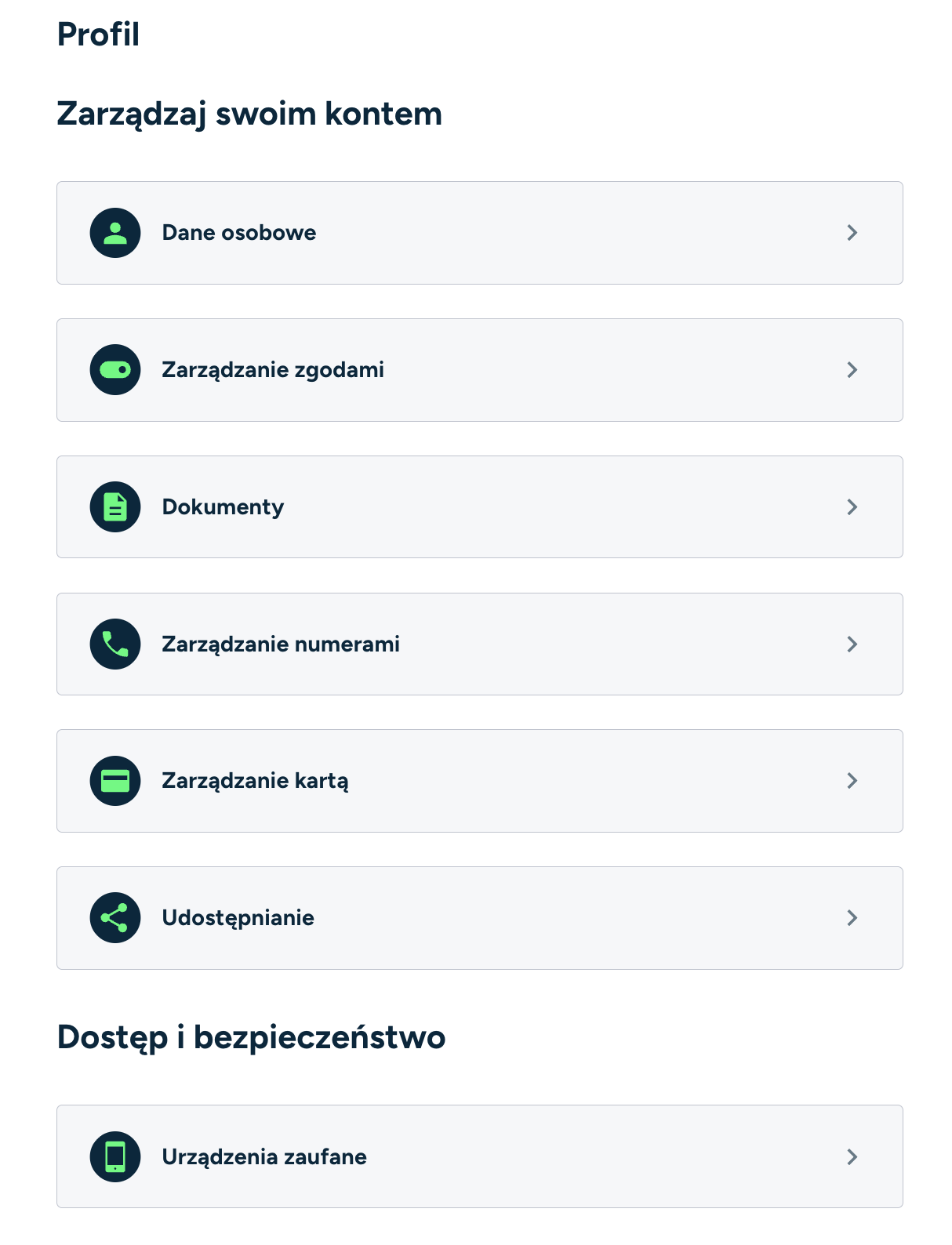Click the document icon for Dokumenty
This screenshot has width=952, height=1245.
(x=115, y=507)
